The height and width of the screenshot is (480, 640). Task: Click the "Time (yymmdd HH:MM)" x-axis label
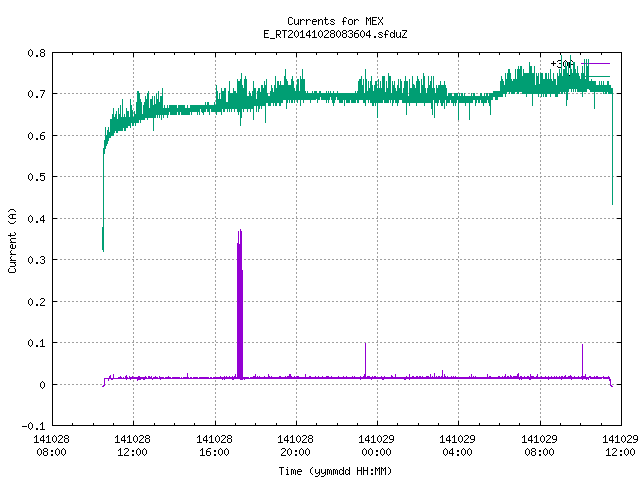pos(335,471)
